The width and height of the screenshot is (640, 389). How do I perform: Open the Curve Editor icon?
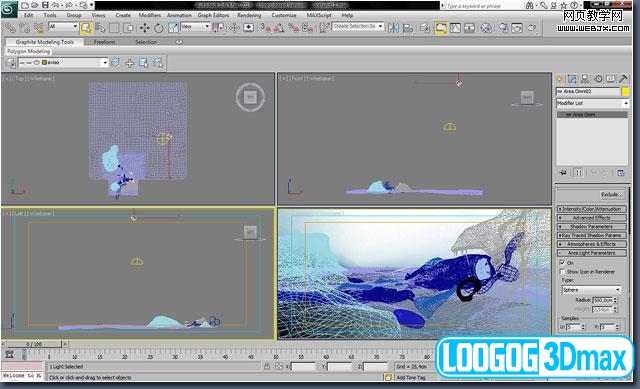pyautogui.click(x=455, y=28)
